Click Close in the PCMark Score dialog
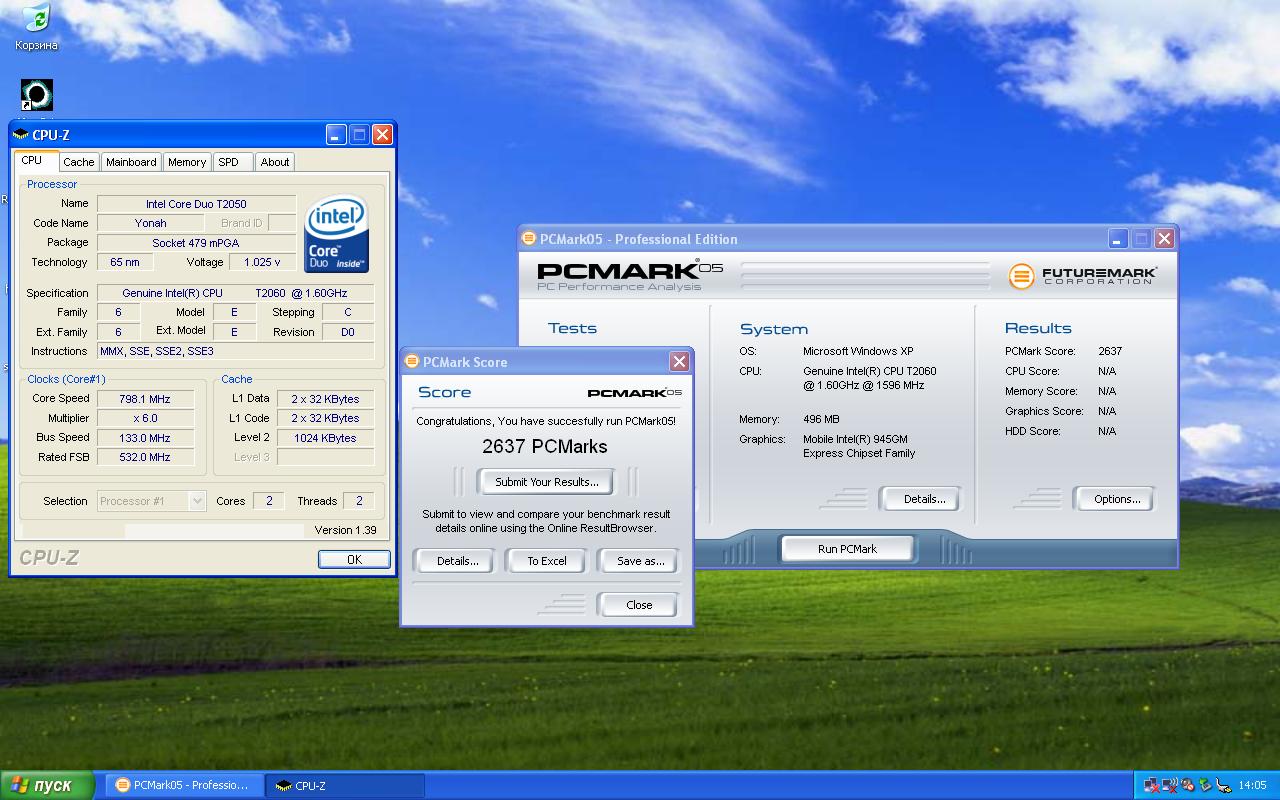Screen dimensions: 1280x800 coord(639,605)
